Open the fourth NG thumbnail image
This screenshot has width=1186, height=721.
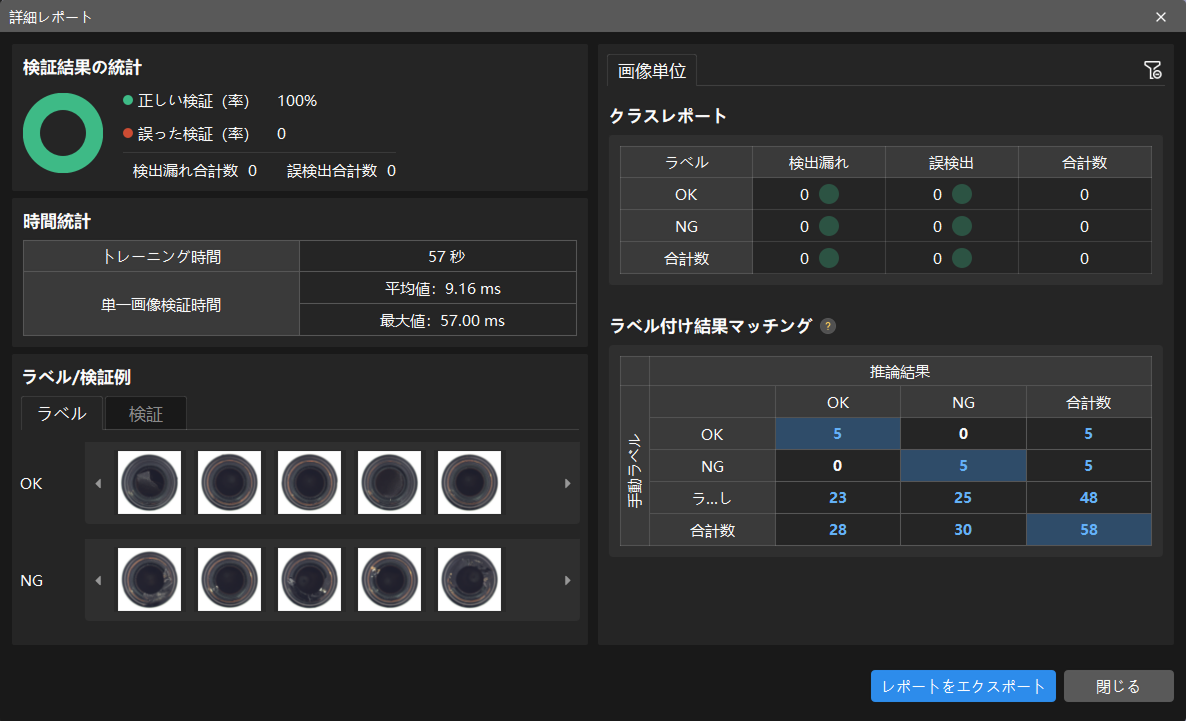pyautogui.click(x=390, y=580)
